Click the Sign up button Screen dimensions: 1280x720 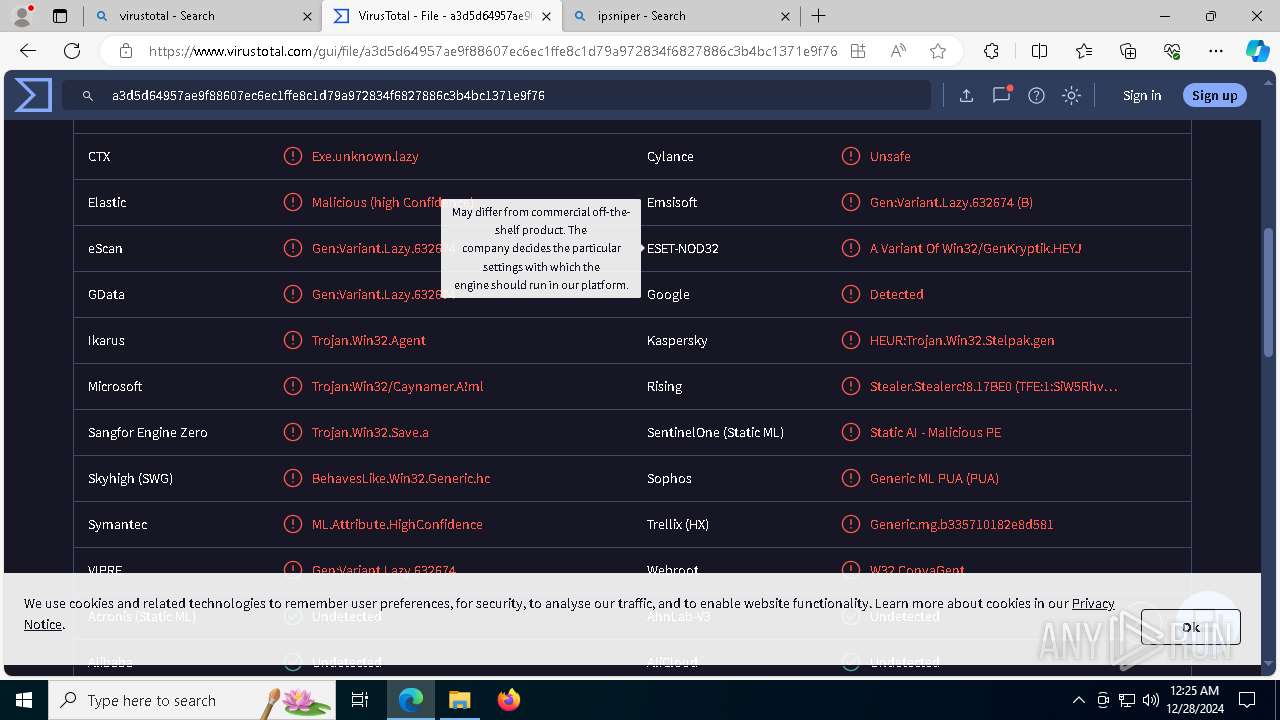1214,95
